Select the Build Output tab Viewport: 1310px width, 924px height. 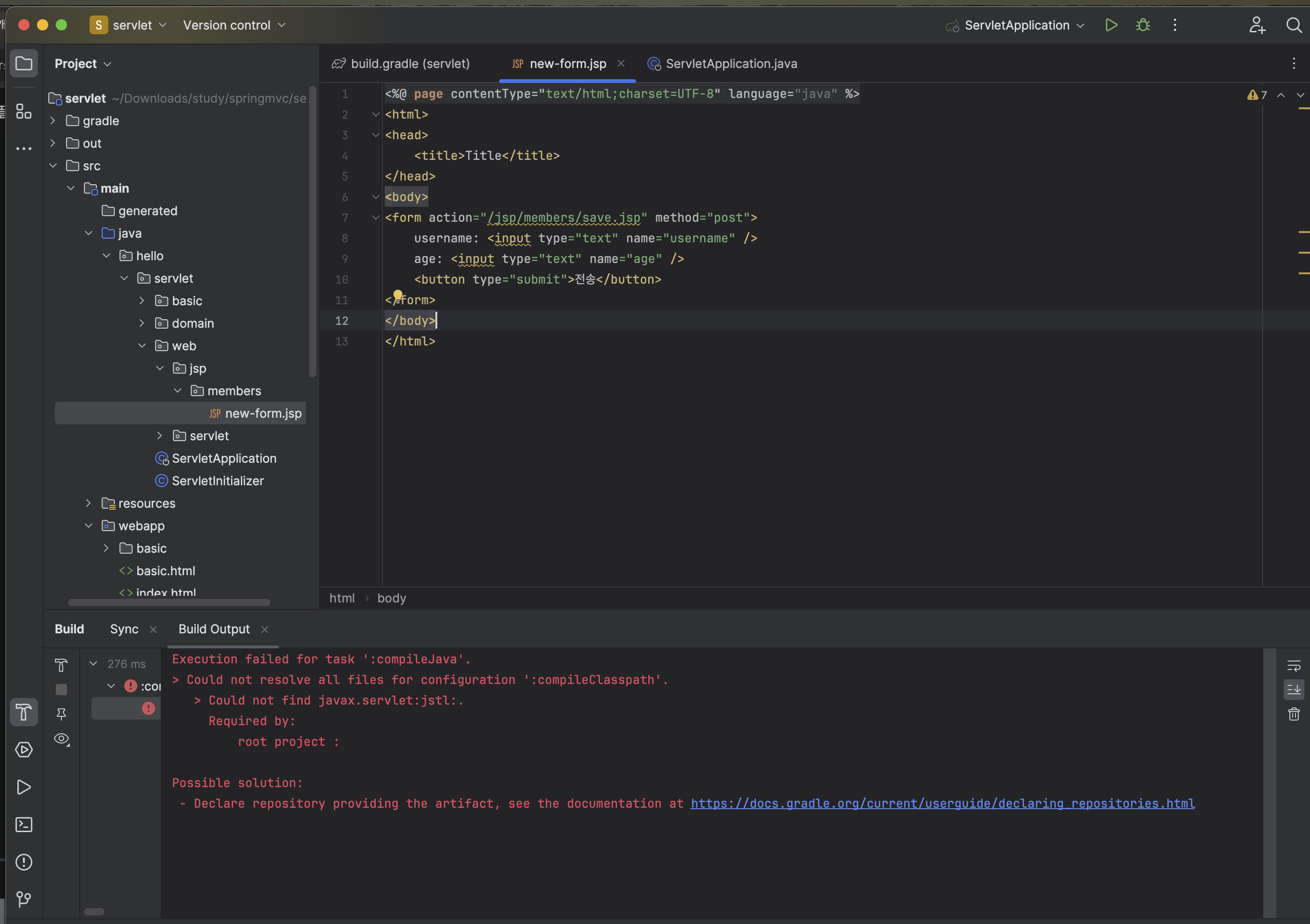214,629
